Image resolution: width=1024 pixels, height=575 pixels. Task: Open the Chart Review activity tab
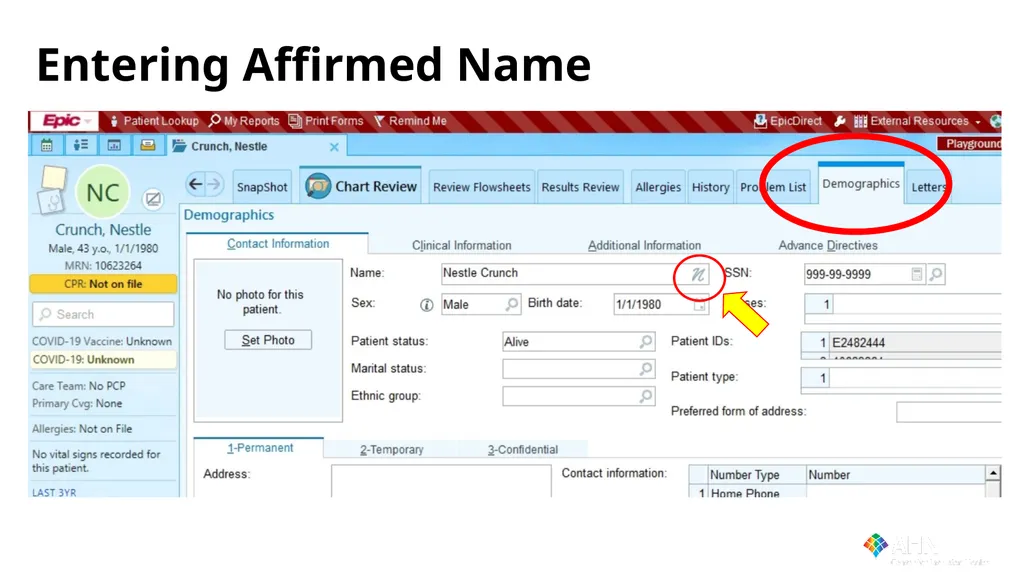(x=360, y=186)
